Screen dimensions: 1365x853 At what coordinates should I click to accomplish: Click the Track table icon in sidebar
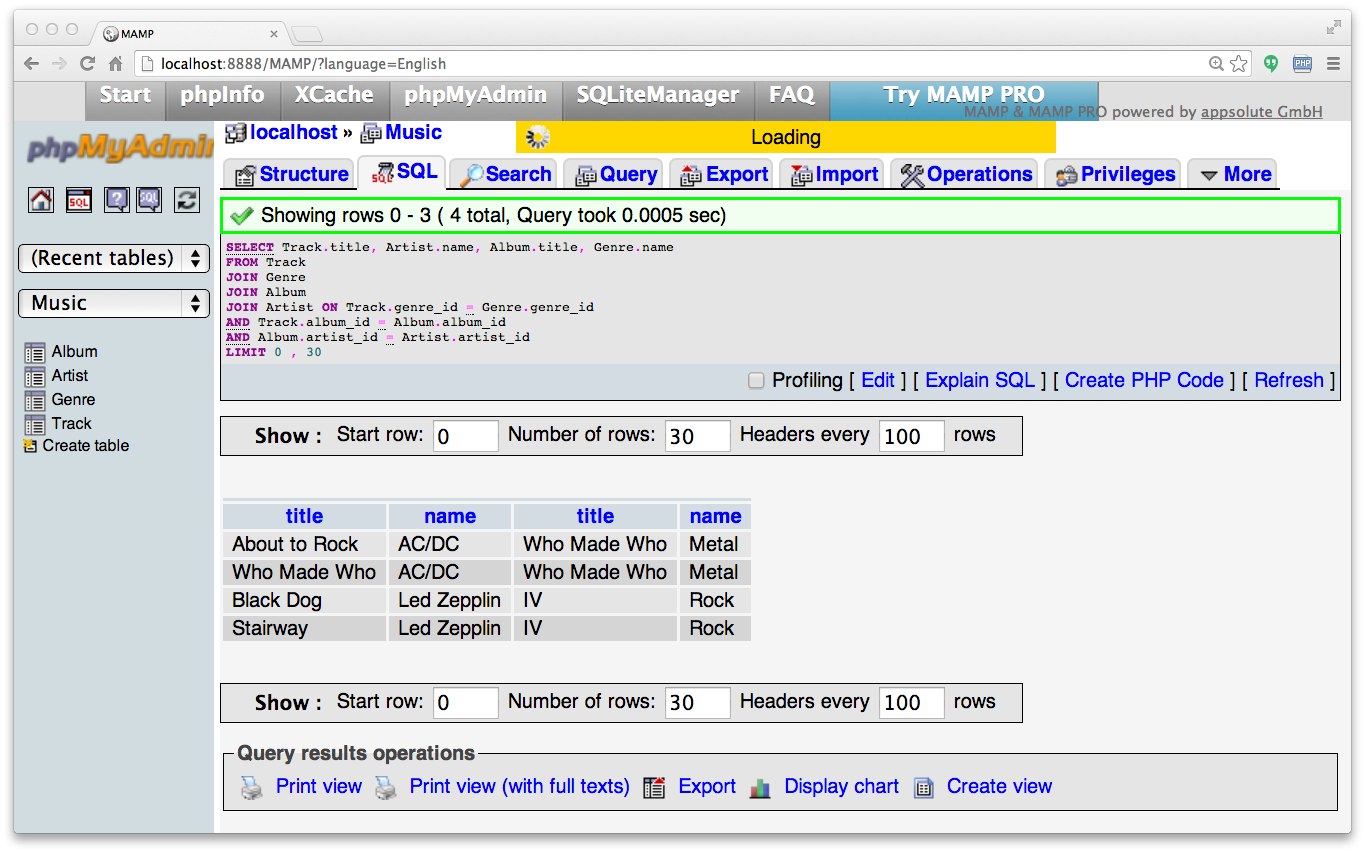35,424
